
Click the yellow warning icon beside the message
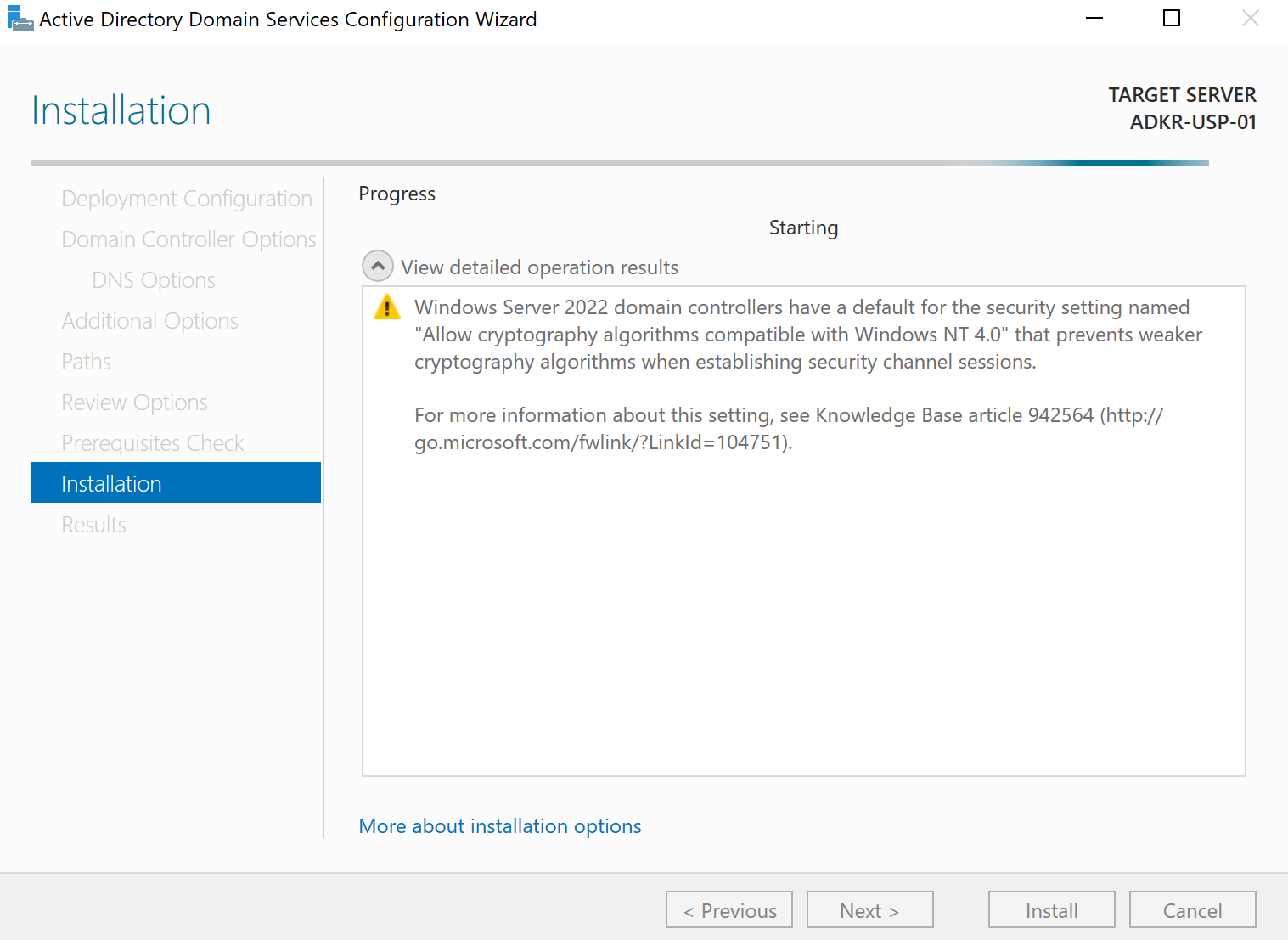click(387, 307)
